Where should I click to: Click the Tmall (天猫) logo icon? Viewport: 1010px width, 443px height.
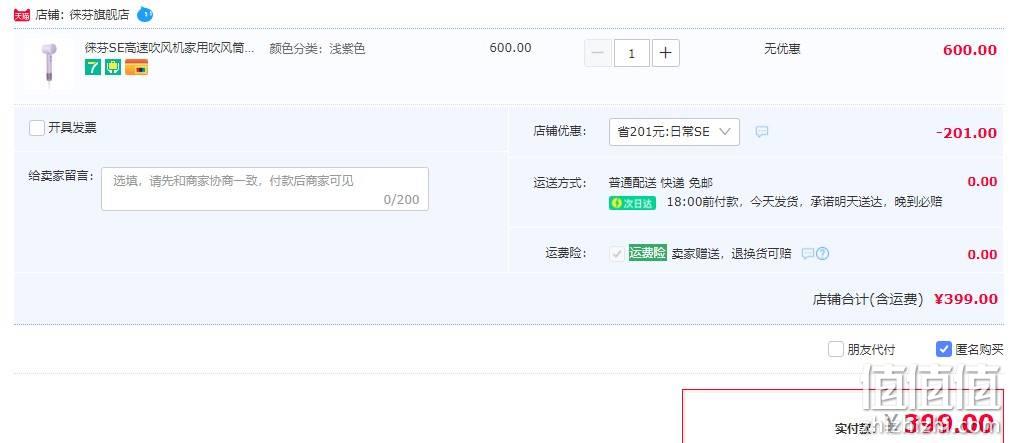(22, 15)
